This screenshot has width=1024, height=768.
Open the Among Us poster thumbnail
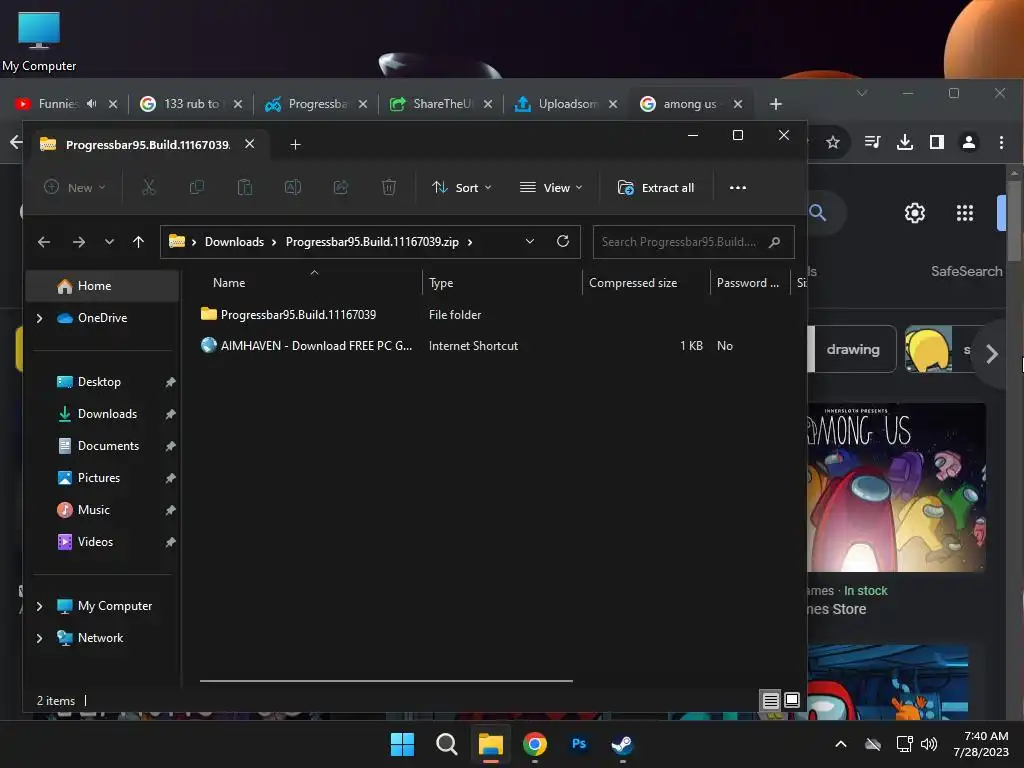coord(896,487)
